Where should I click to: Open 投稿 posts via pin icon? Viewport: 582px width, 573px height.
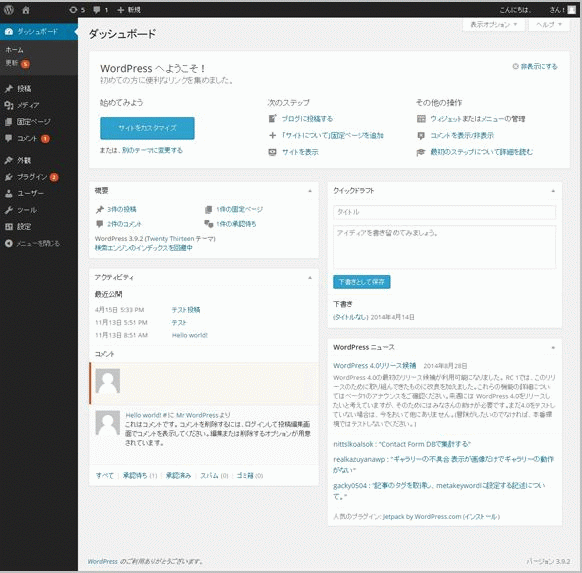coord(9,88)
